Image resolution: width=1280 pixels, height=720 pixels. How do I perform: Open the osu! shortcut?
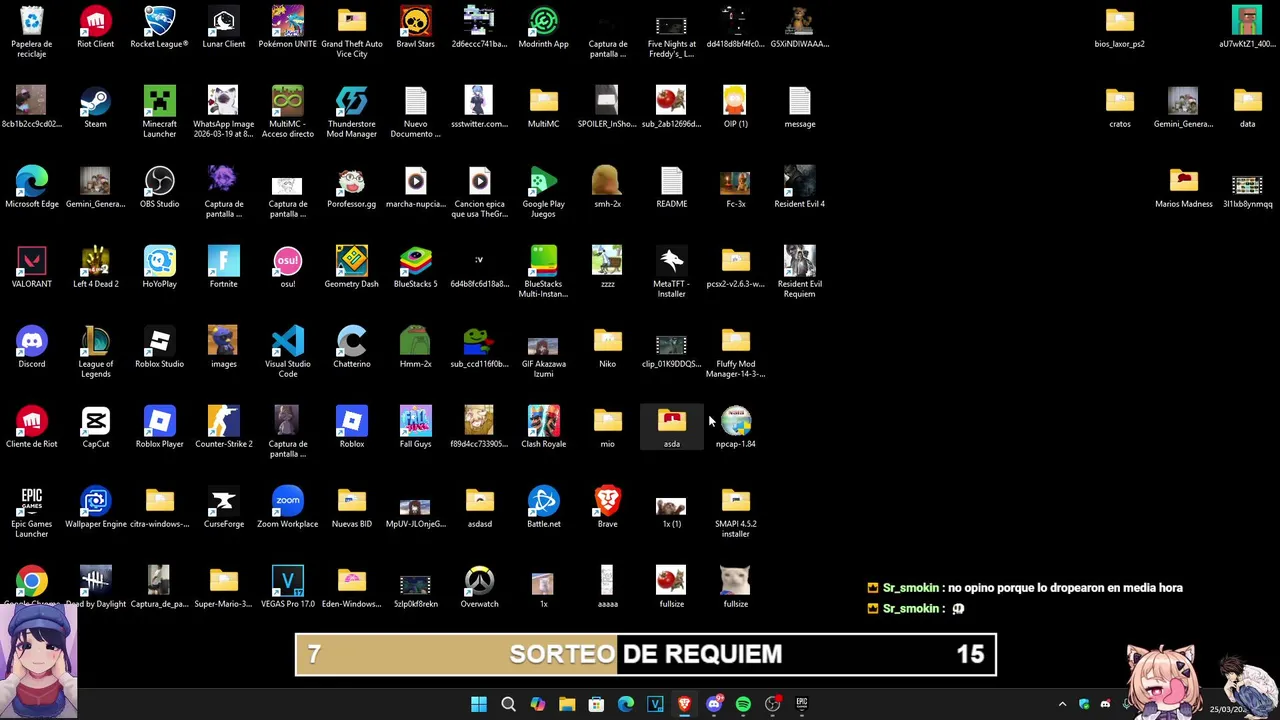pos(288,262)
